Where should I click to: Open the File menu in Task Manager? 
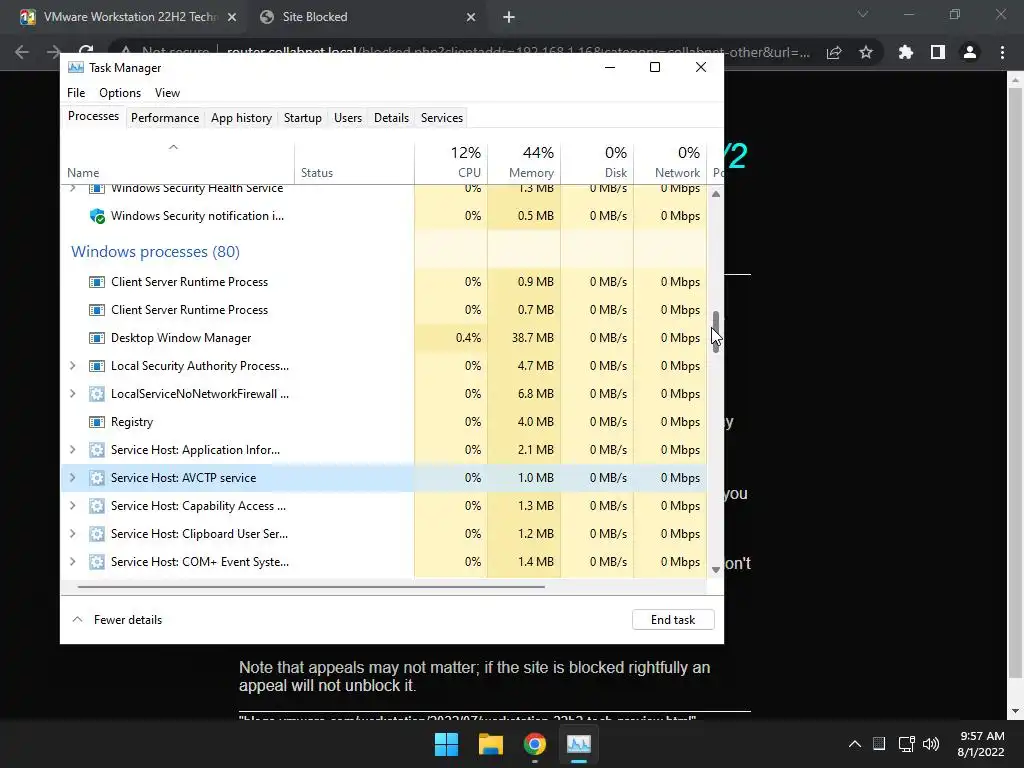[76, 93]
